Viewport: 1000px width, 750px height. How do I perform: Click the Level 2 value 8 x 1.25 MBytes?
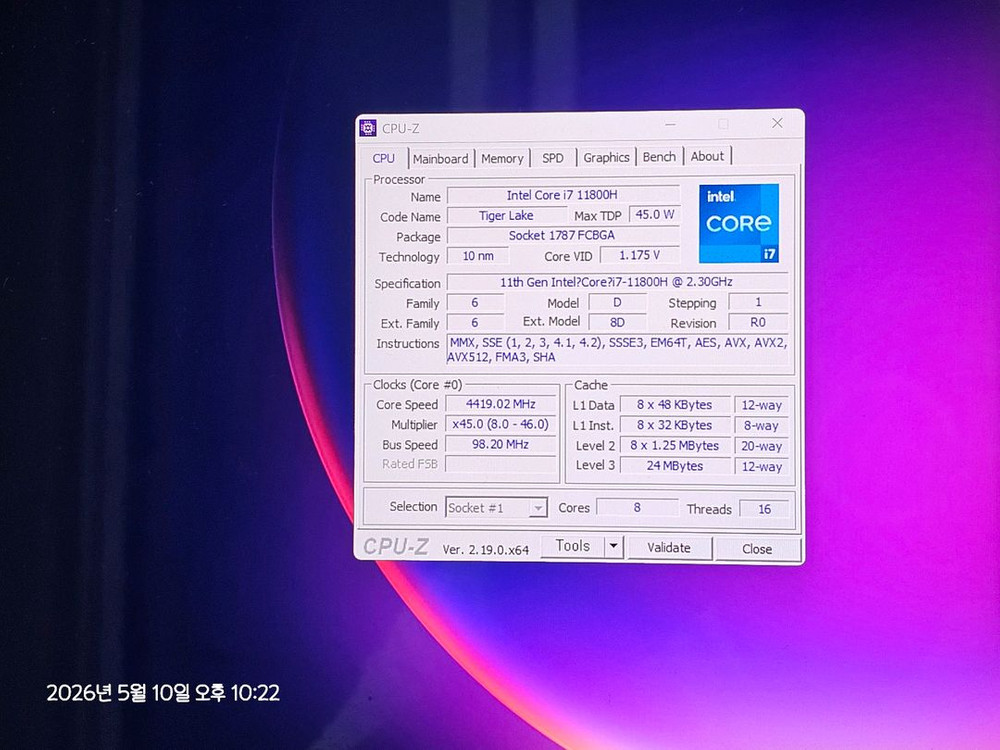click(675, 446)
